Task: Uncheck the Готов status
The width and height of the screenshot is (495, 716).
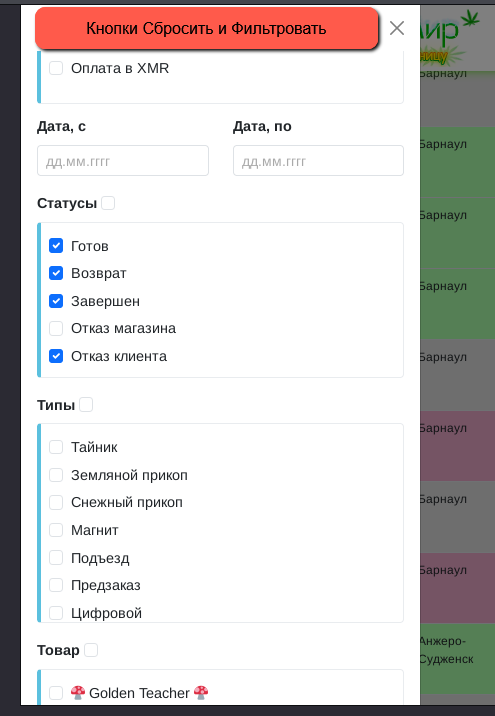Action: point(56,246)
